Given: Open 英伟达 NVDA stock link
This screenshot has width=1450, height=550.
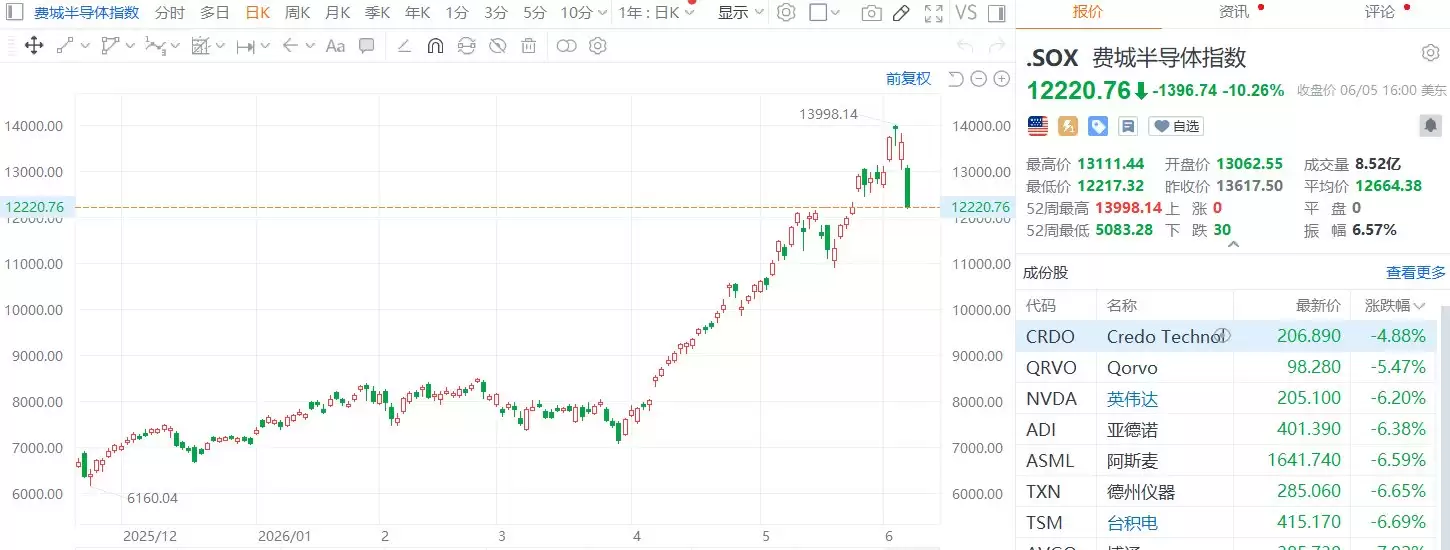Looking at the screenshot, I should tap(1132, 399).
